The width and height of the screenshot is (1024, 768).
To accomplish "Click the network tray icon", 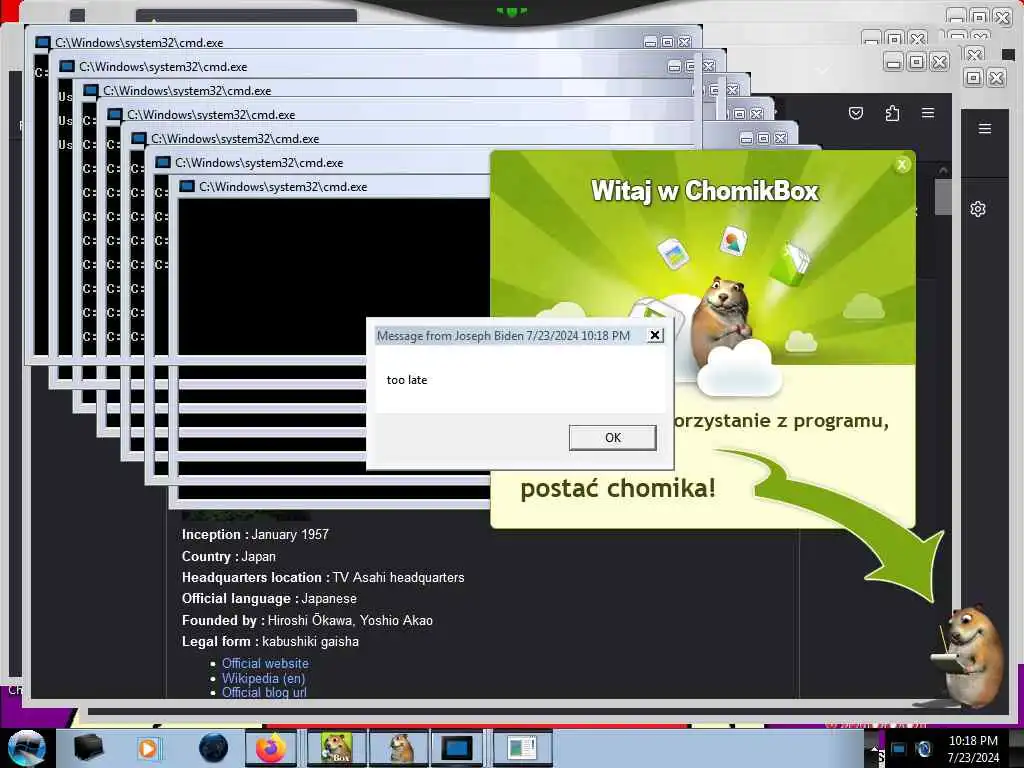I will click(899, 749).
